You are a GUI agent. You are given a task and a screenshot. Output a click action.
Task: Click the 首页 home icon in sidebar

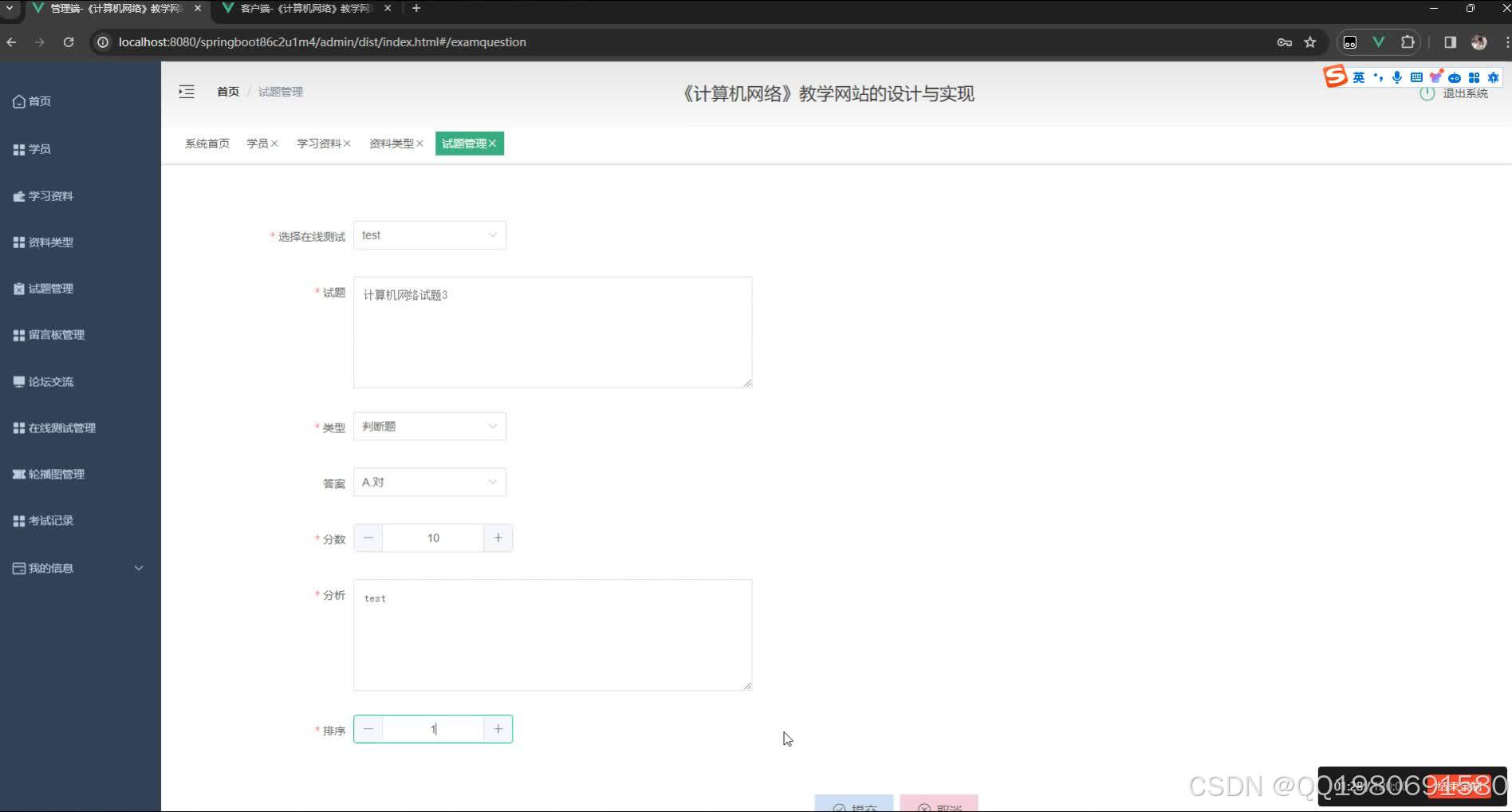click(19, 101)
